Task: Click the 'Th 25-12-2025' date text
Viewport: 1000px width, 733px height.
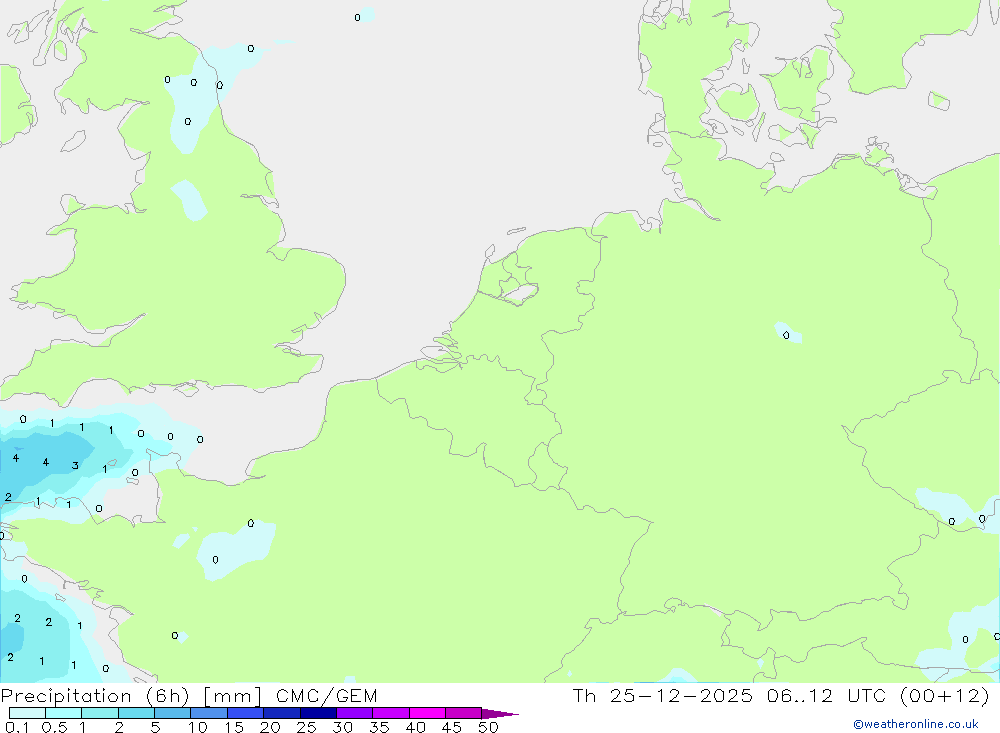Action: (x=663, y=696)
